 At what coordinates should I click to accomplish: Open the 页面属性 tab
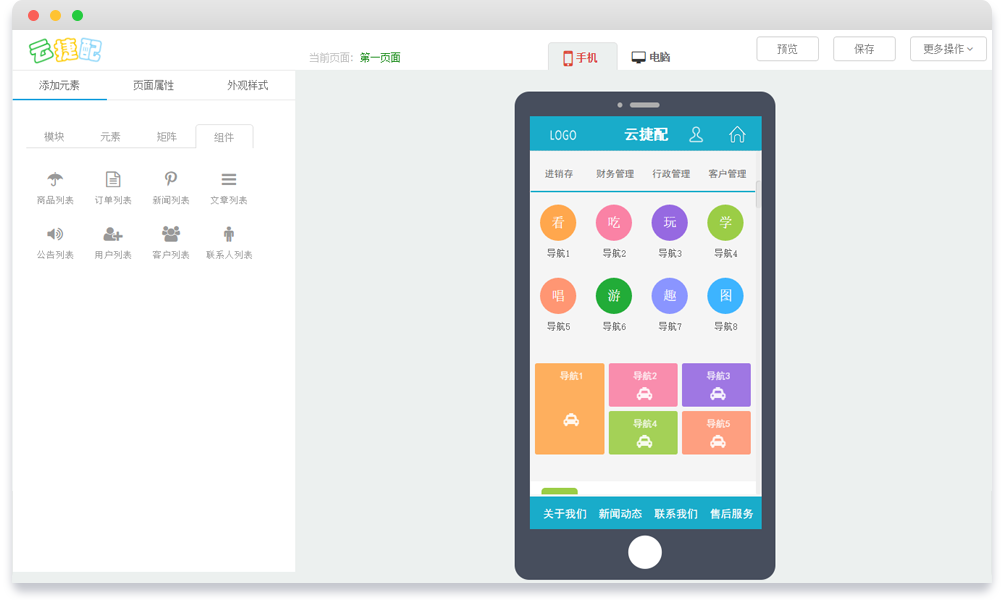pos(153,86)
